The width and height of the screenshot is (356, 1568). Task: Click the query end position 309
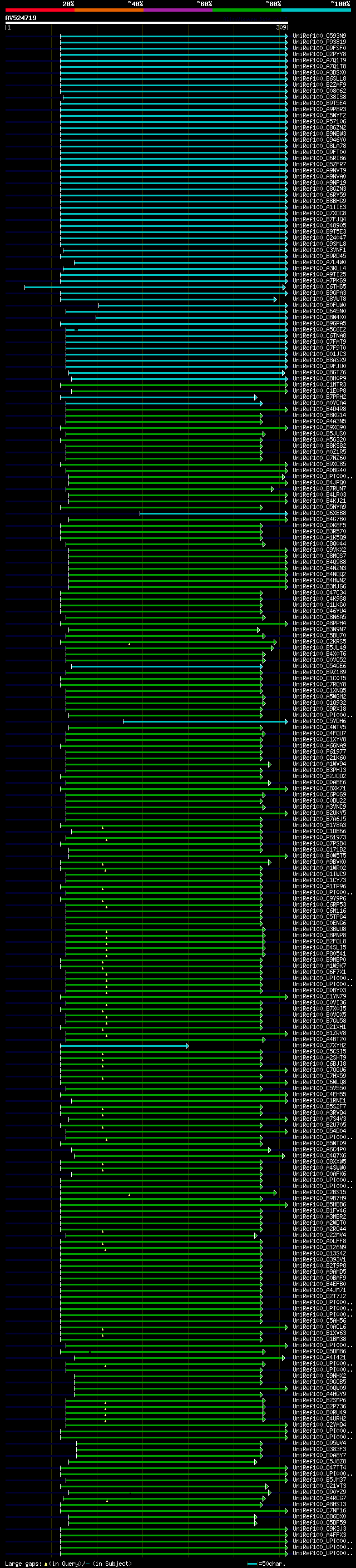coord(280,27)
